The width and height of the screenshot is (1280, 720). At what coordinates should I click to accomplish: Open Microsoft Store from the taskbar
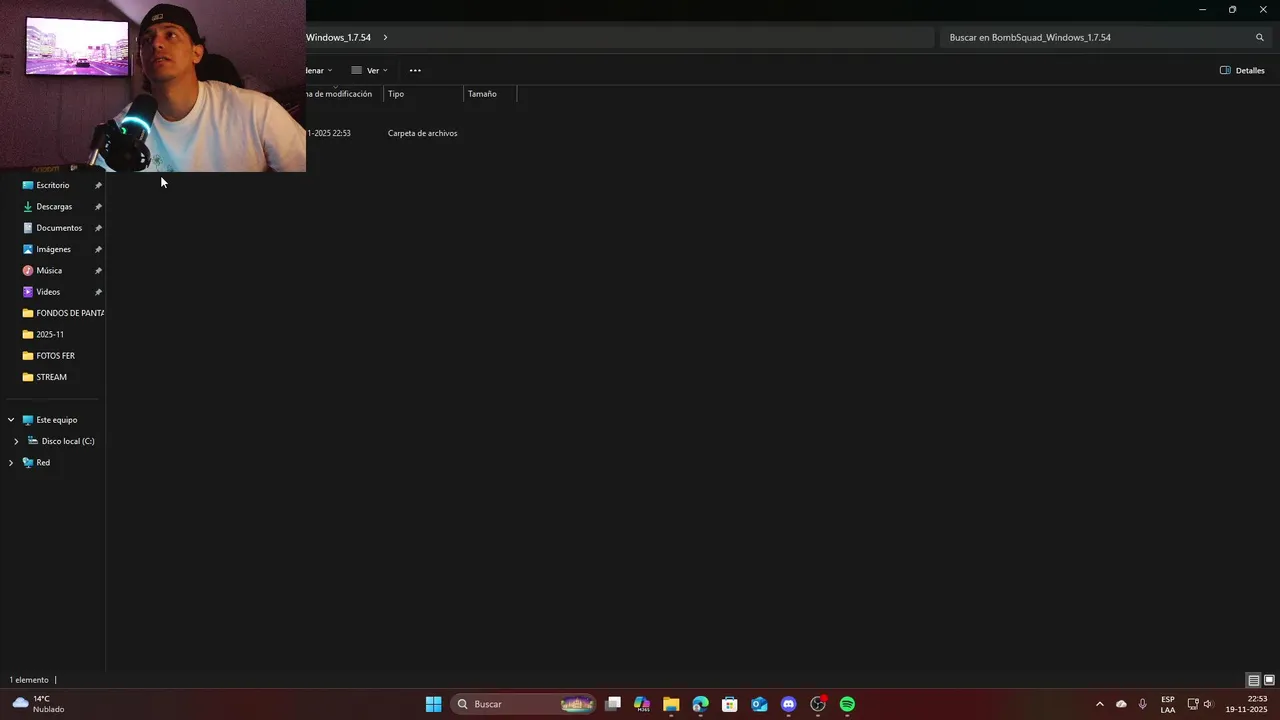coord(730,704)
